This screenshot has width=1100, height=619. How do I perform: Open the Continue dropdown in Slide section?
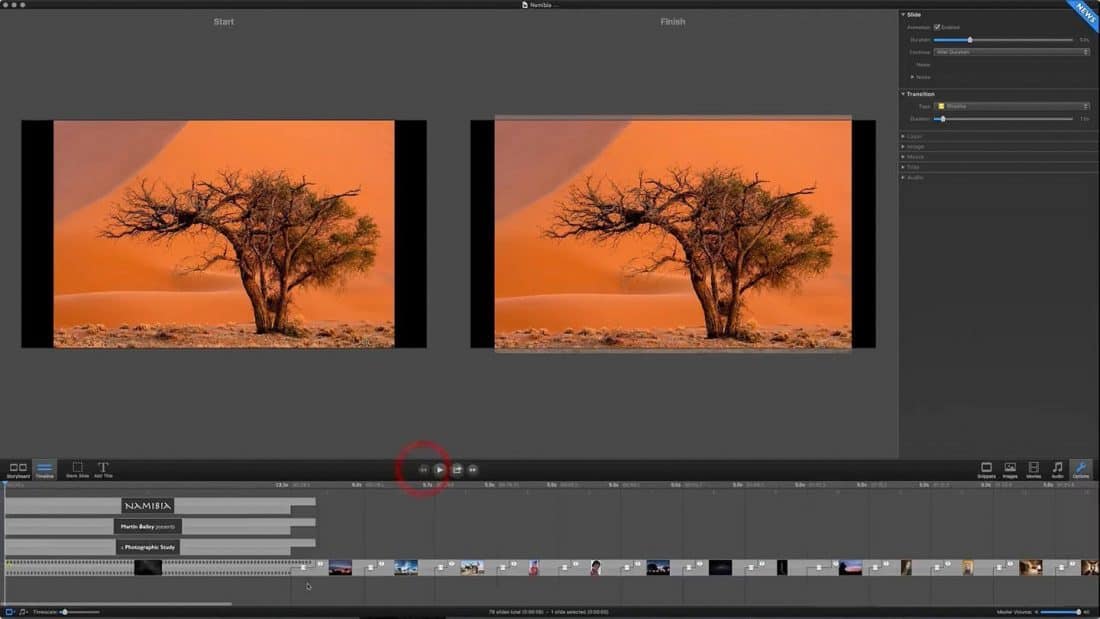coord(1011,52)
